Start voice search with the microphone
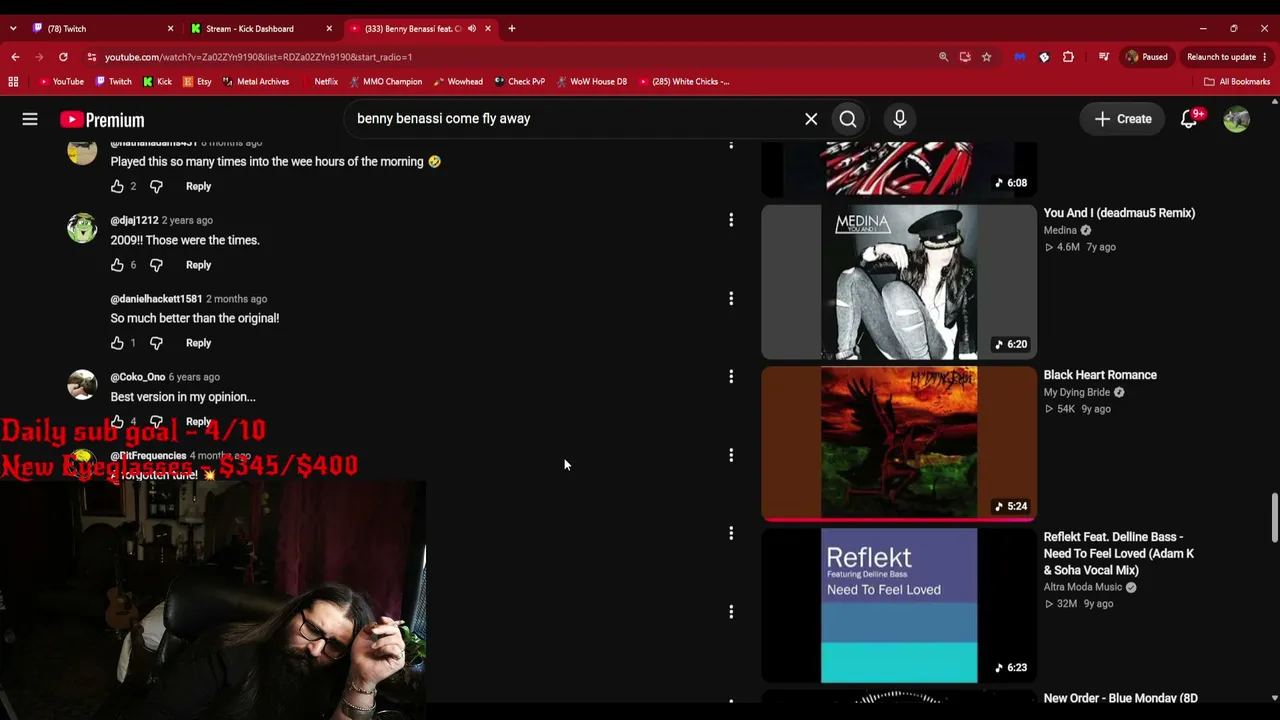 [900, 119]
